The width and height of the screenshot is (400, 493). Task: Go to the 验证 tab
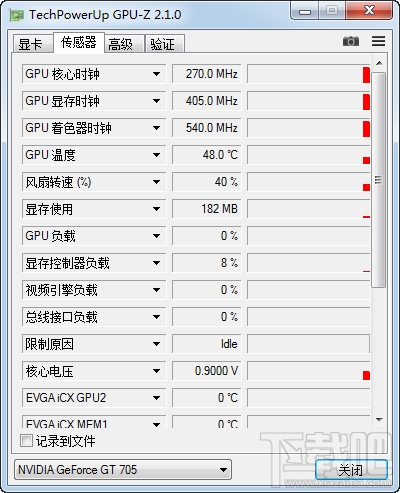[x=164, y=44]
